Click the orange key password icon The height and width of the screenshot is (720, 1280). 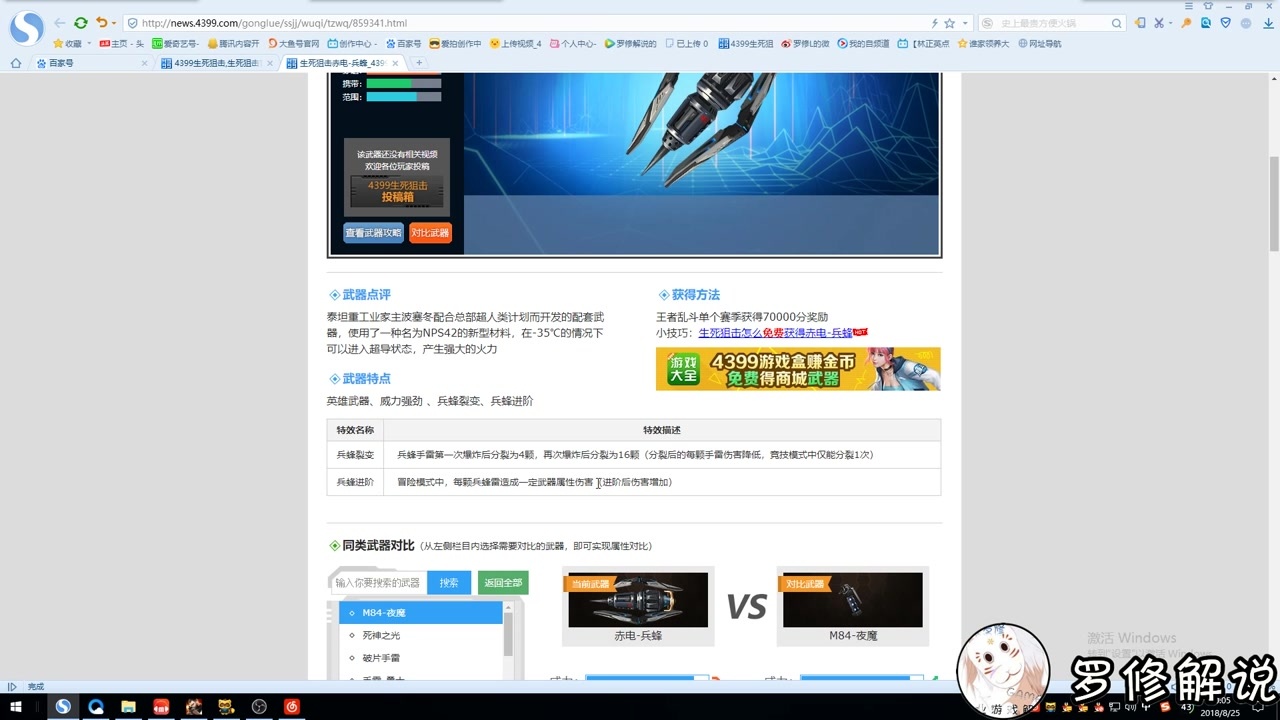click(1187, 23)
